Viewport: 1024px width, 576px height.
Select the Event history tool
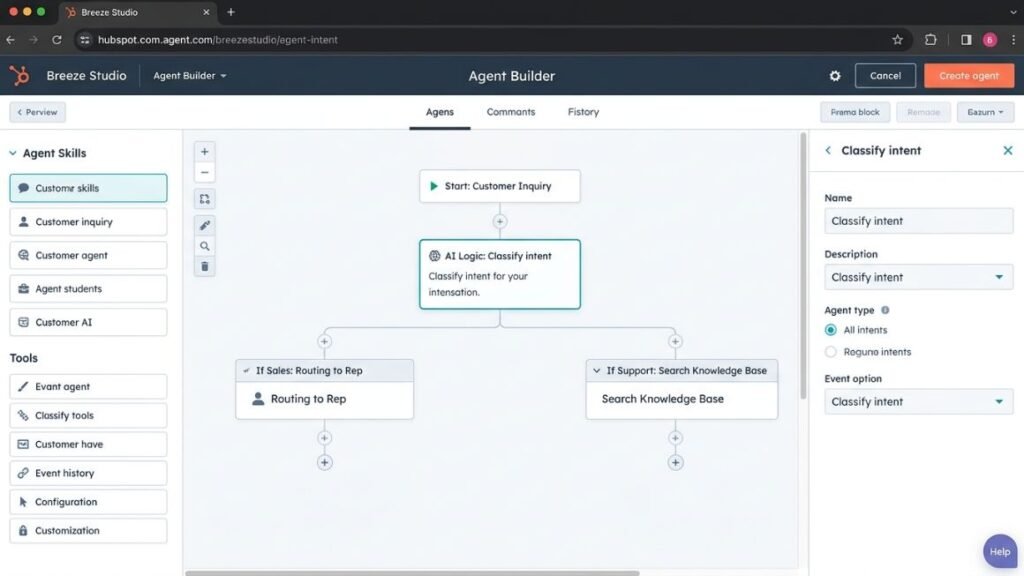[88, 473]
